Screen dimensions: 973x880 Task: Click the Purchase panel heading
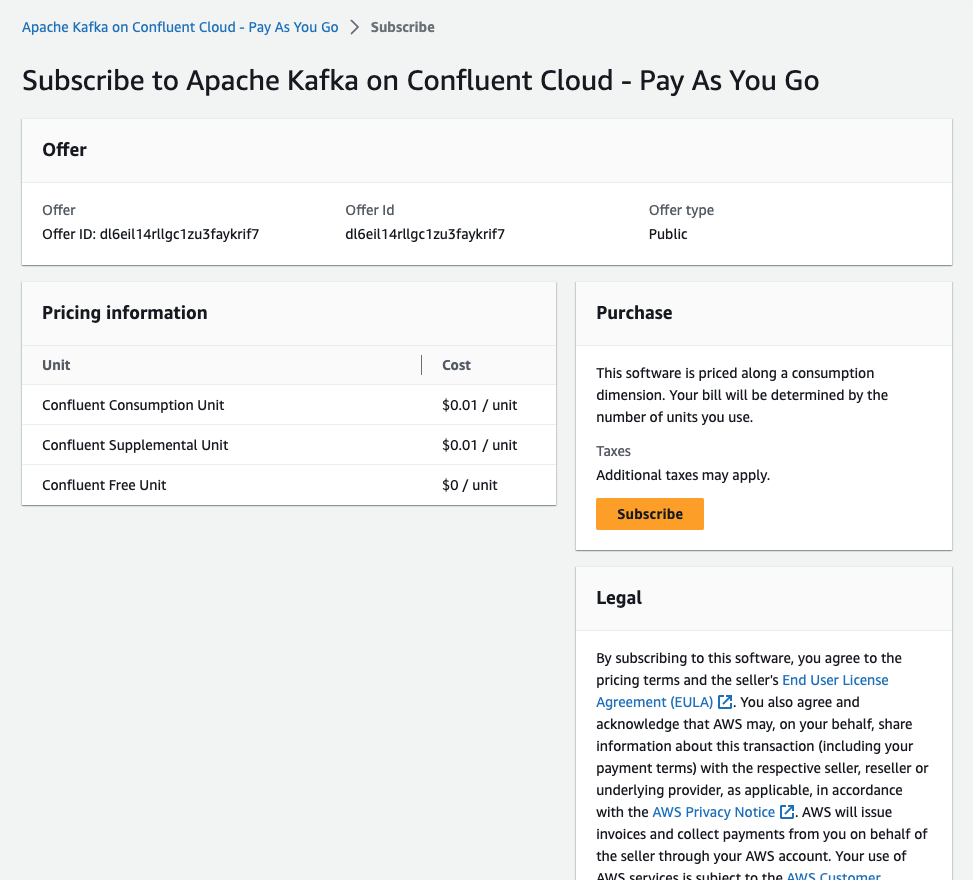point(634,313)
